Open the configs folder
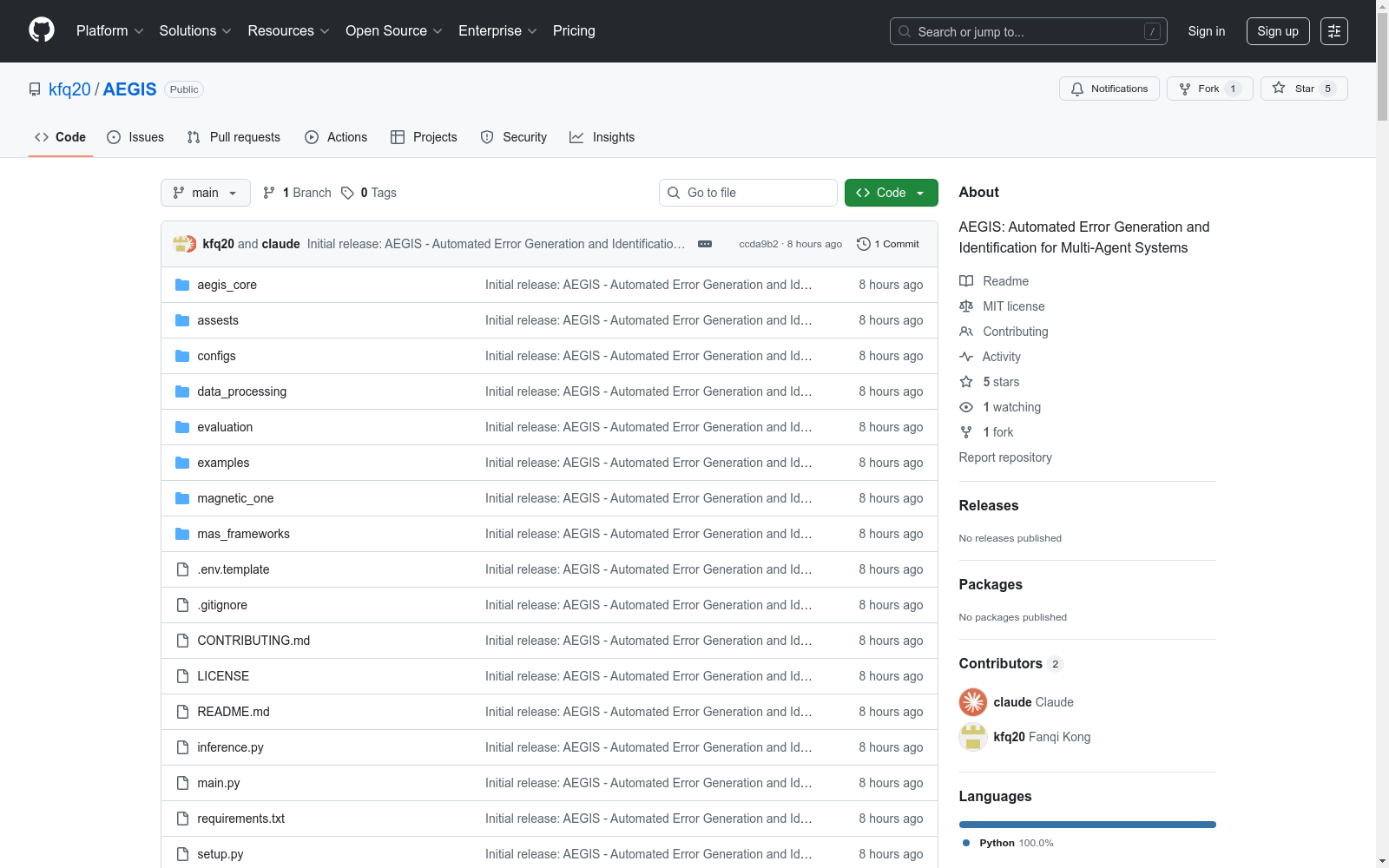Viewport: 1389px width, 868px height. (x=216, y=356)
